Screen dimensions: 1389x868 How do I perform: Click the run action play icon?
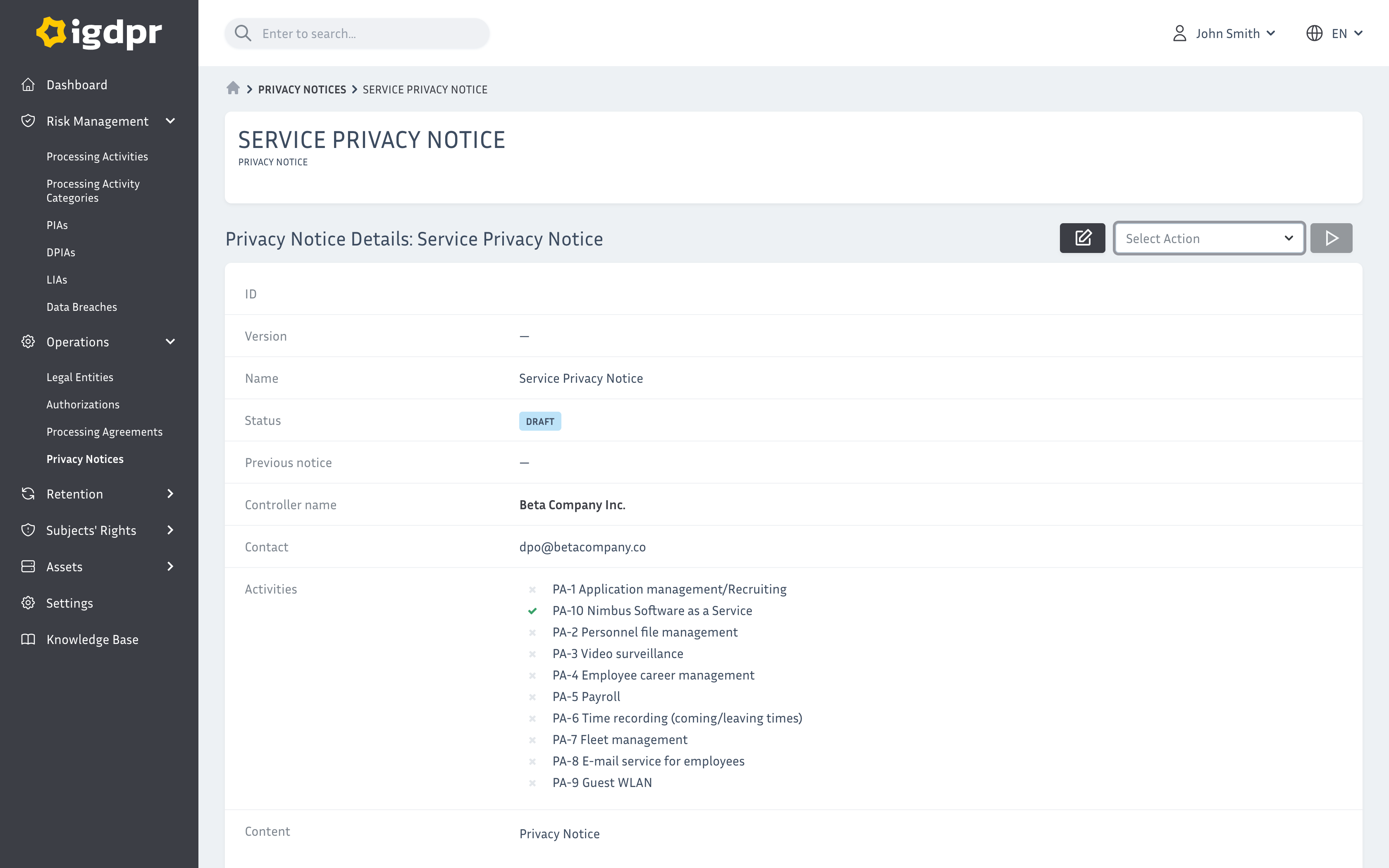[x=1331, y=237]
